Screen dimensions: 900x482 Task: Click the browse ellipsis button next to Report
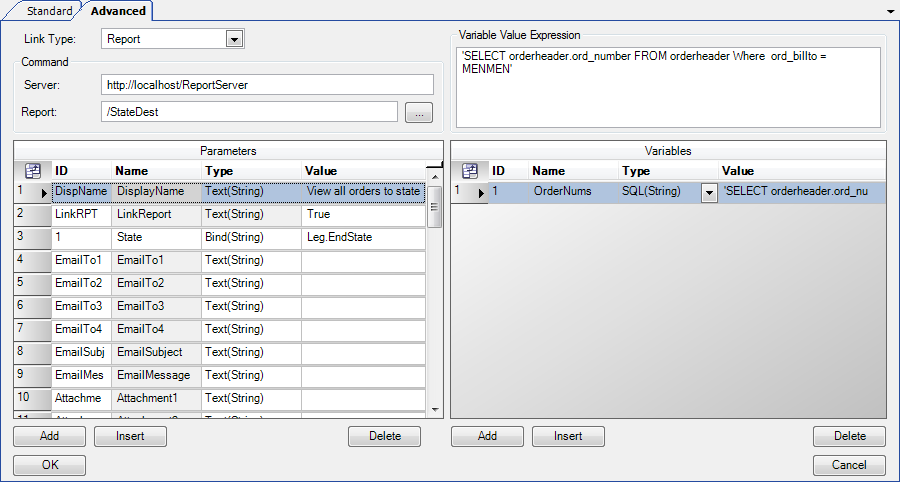tap(419, 113)
